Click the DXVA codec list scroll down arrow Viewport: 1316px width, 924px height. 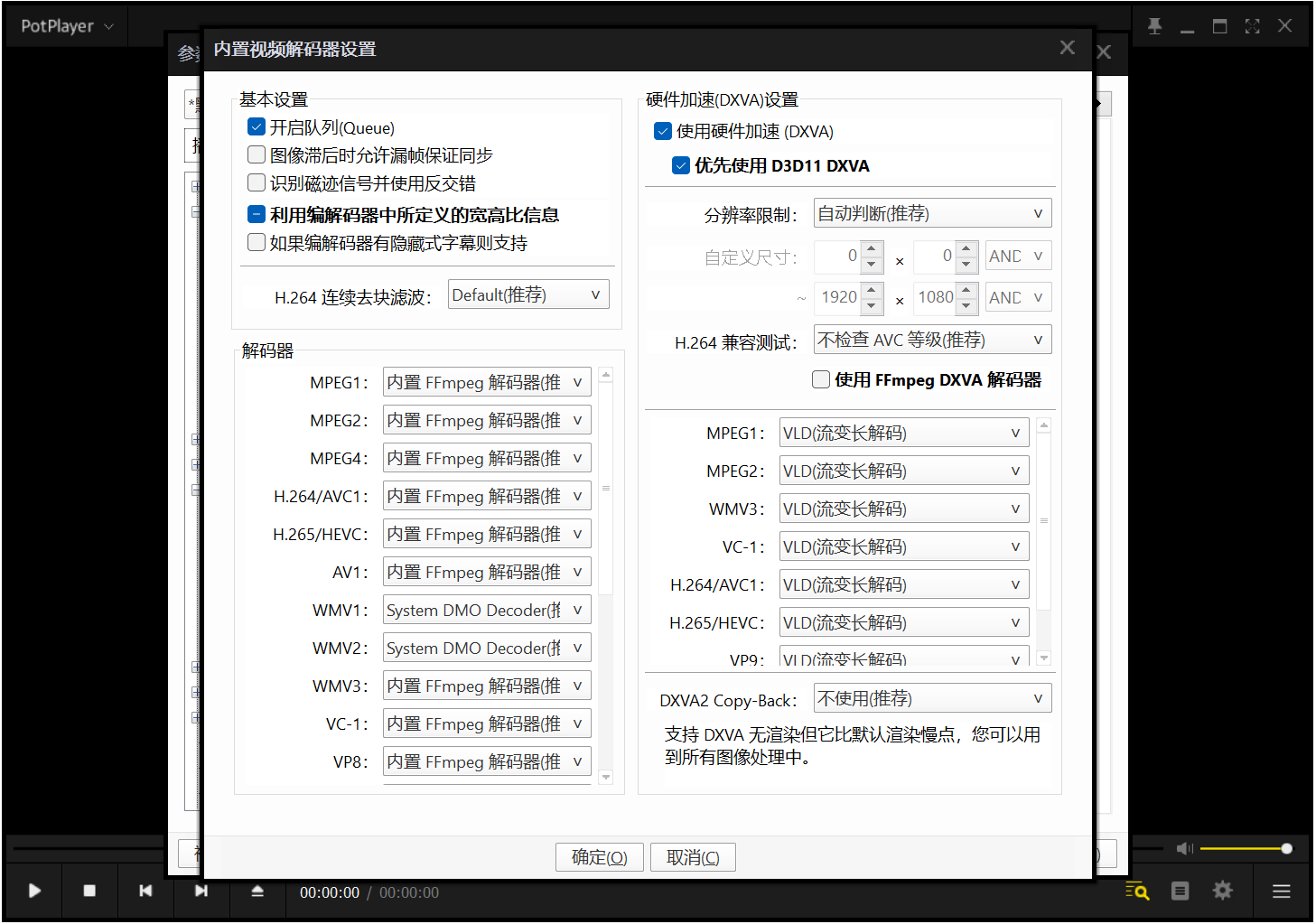click(1044, 658)
